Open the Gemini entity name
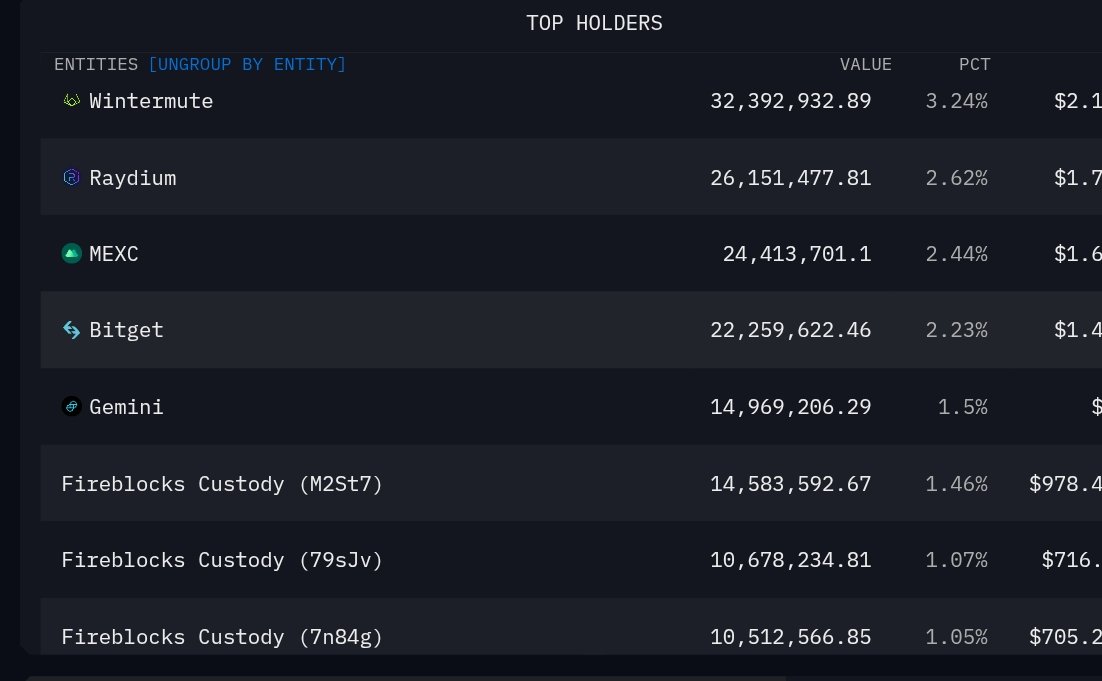1102x681 pixels. [127, 407]
